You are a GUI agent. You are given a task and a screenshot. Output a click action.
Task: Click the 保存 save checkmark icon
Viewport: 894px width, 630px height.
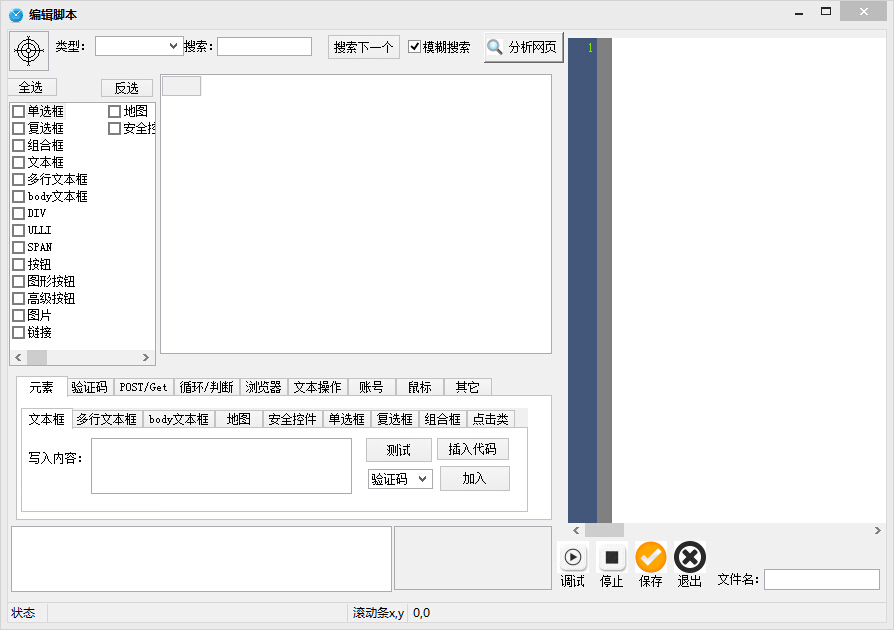point(651,555)
